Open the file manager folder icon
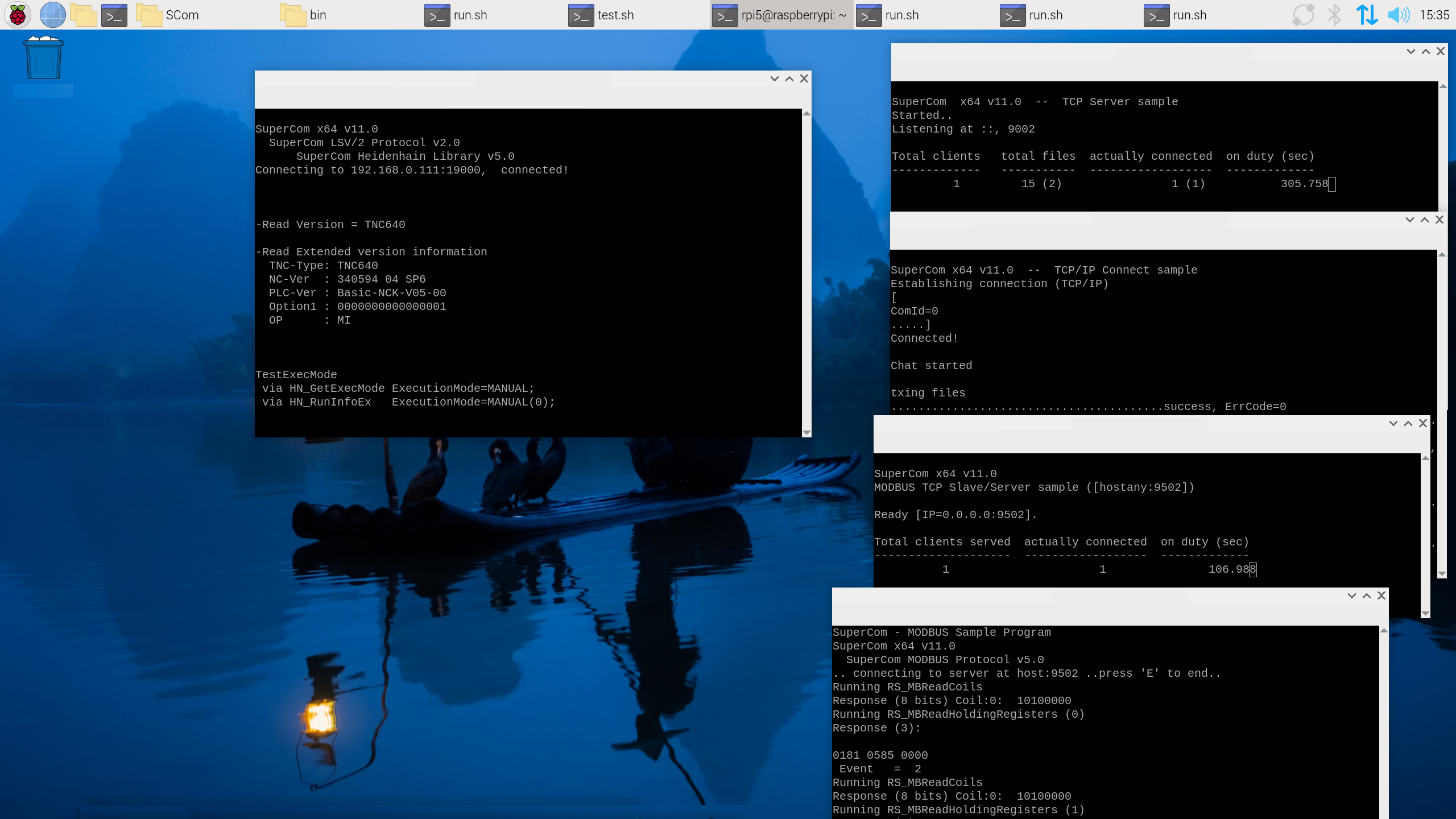1456x819 pixels. 83,15
